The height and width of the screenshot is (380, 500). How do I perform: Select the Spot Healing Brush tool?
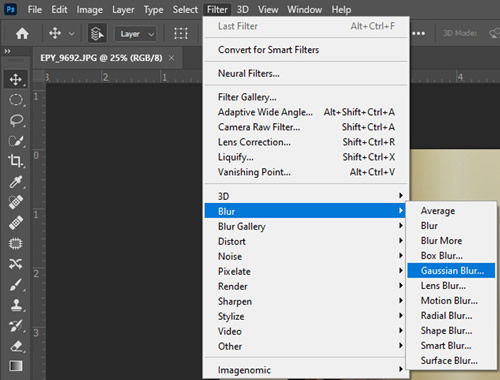coord(16,202)
